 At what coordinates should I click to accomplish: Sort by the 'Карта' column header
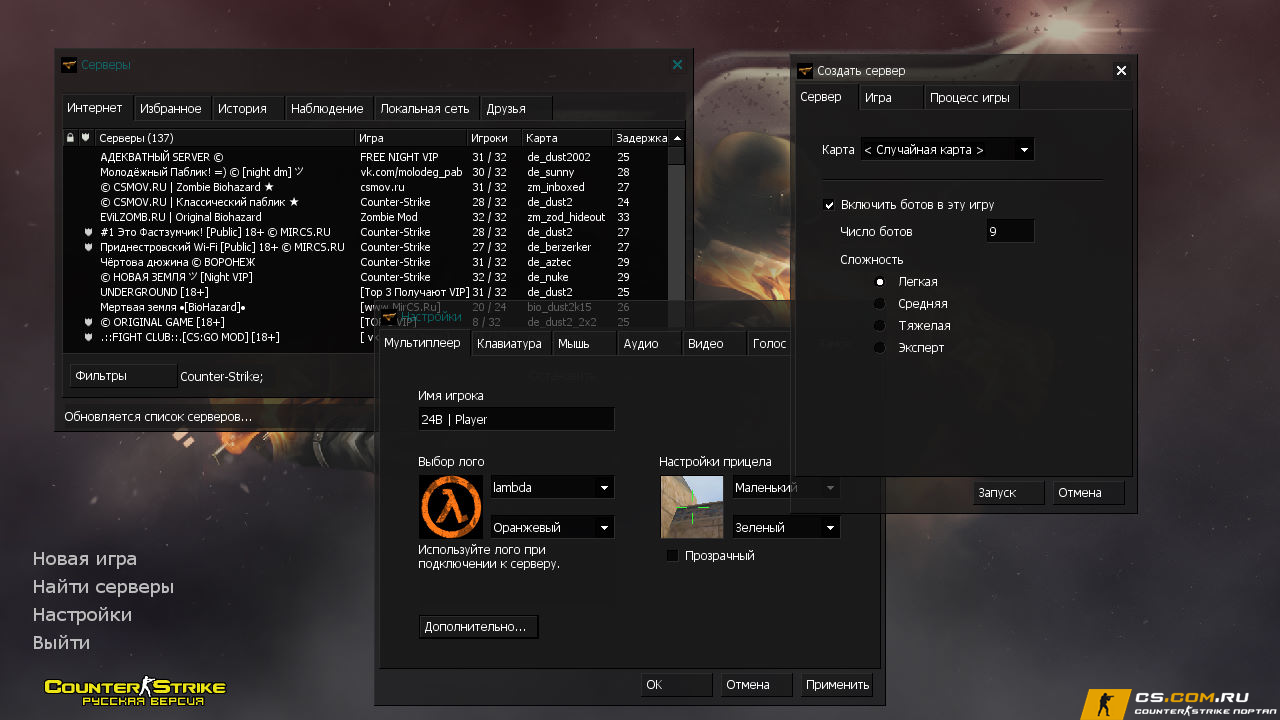pos(568,138)
